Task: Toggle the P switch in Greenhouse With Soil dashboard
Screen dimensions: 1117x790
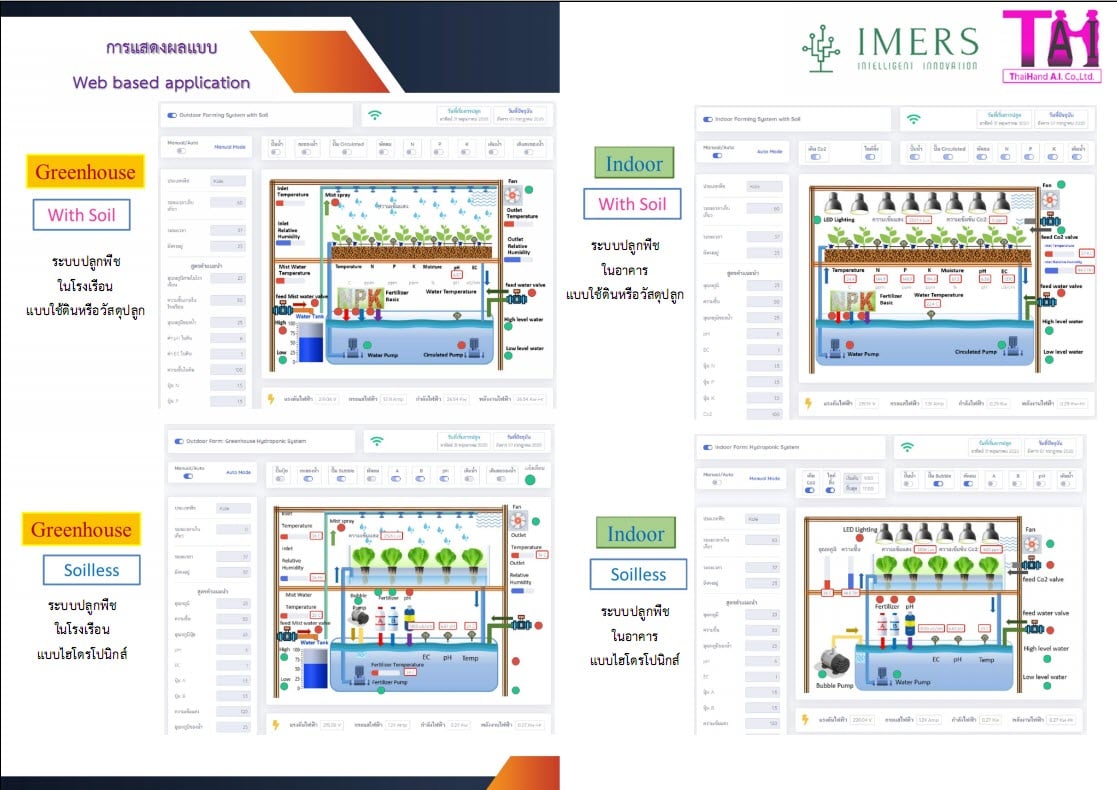Action: pyautogui.click(x=439, y=152)
